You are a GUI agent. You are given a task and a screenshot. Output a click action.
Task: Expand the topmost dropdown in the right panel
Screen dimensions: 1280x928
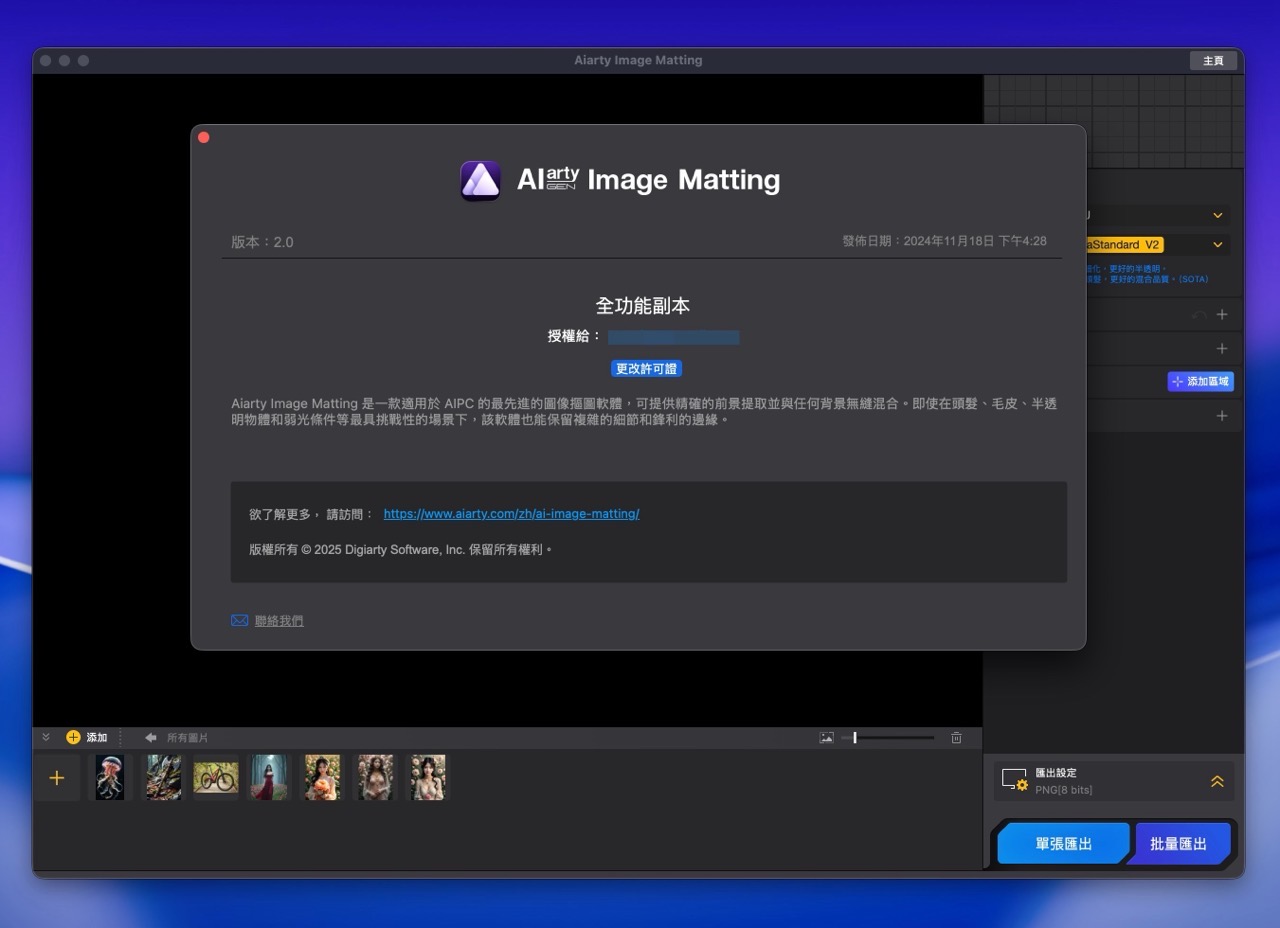pos(1217,215)
